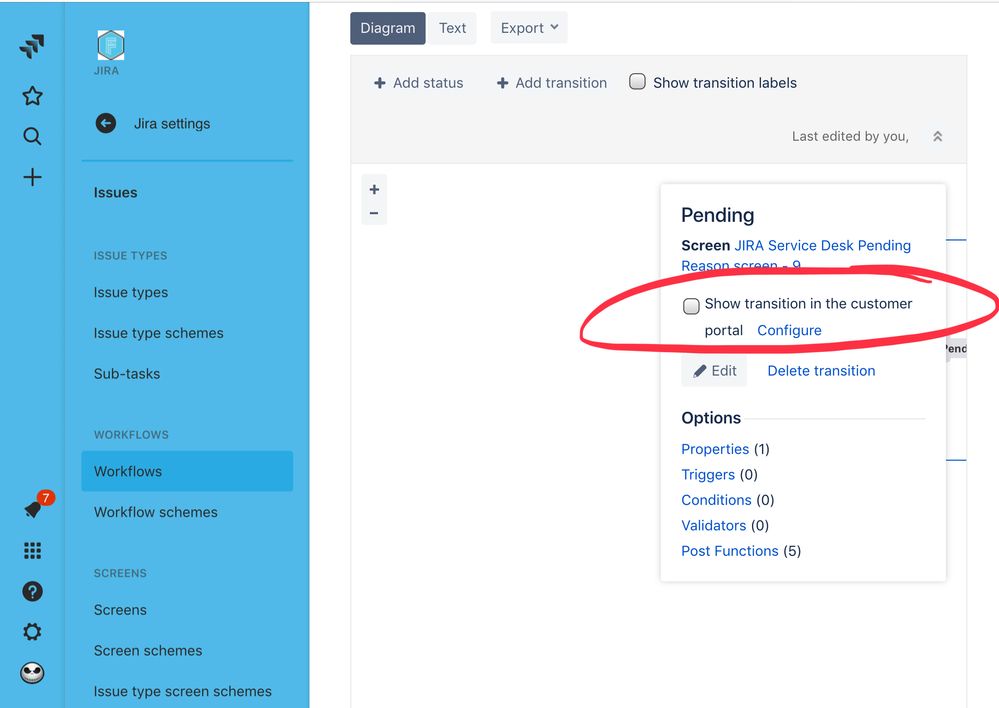Create new item with the plus icon

point(32,177)
